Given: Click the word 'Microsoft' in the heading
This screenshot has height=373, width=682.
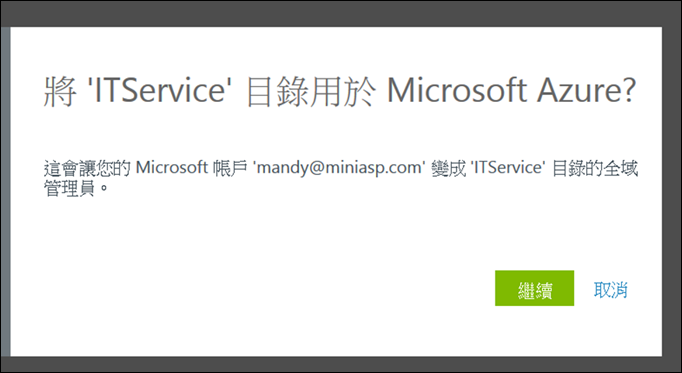Looking at the screenshot, I should (456, 90).
